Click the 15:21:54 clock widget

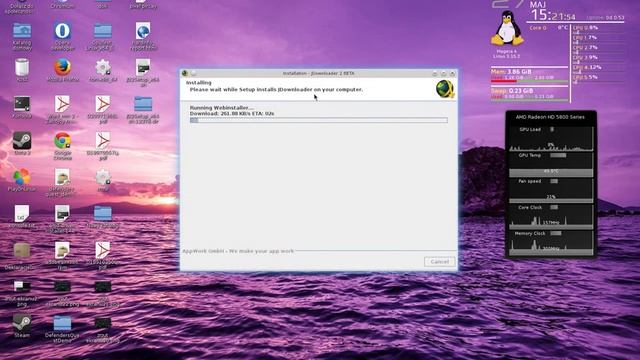point(553,16)
